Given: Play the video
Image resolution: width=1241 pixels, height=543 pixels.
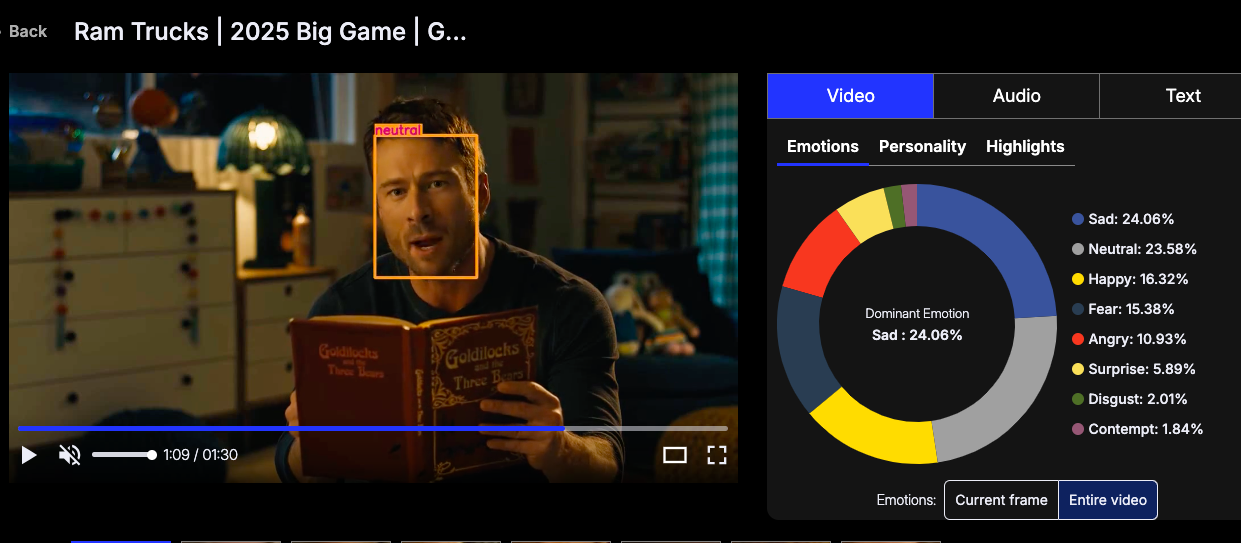Looking at the screenshot, I should (29, 455).
